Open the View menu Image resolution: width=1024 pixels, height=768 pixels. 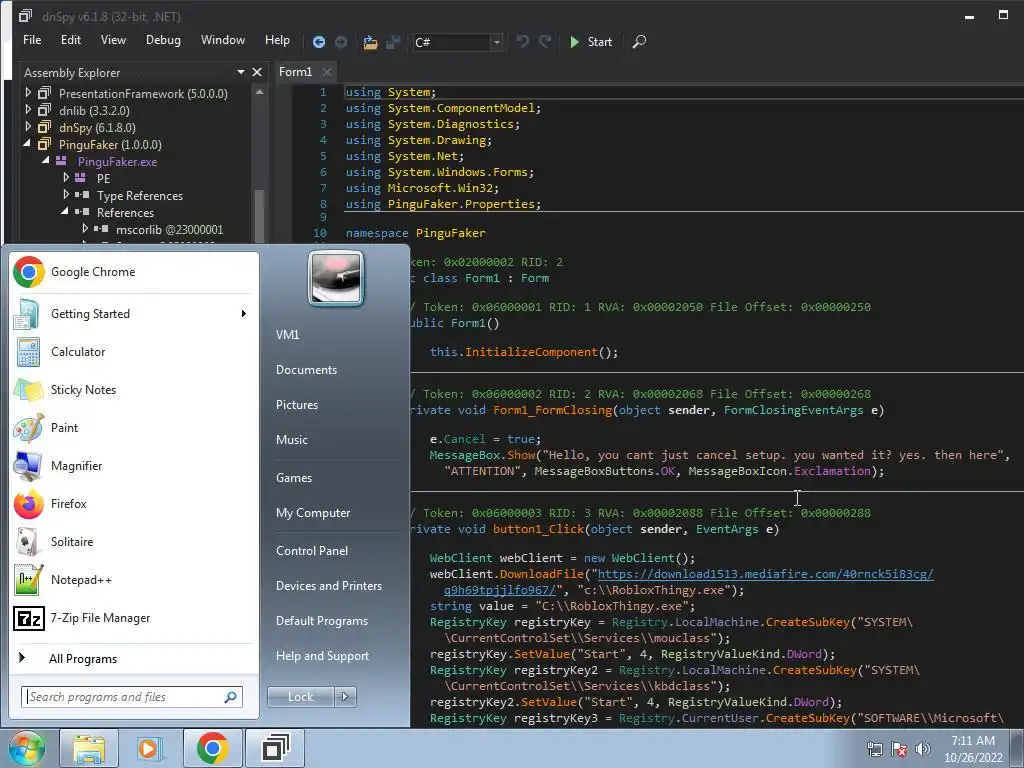click(113, 40)
